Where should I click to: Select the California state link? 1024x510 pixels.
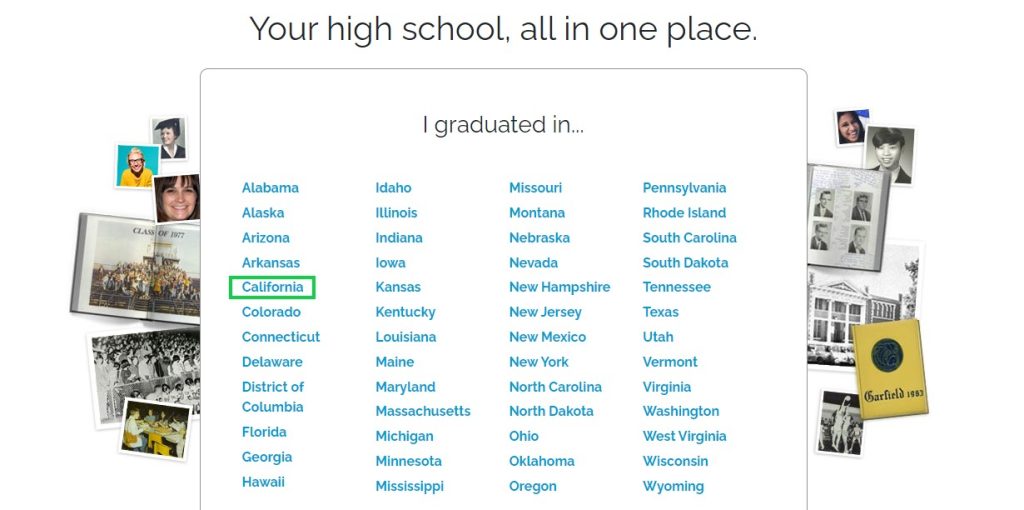point(272,287)
